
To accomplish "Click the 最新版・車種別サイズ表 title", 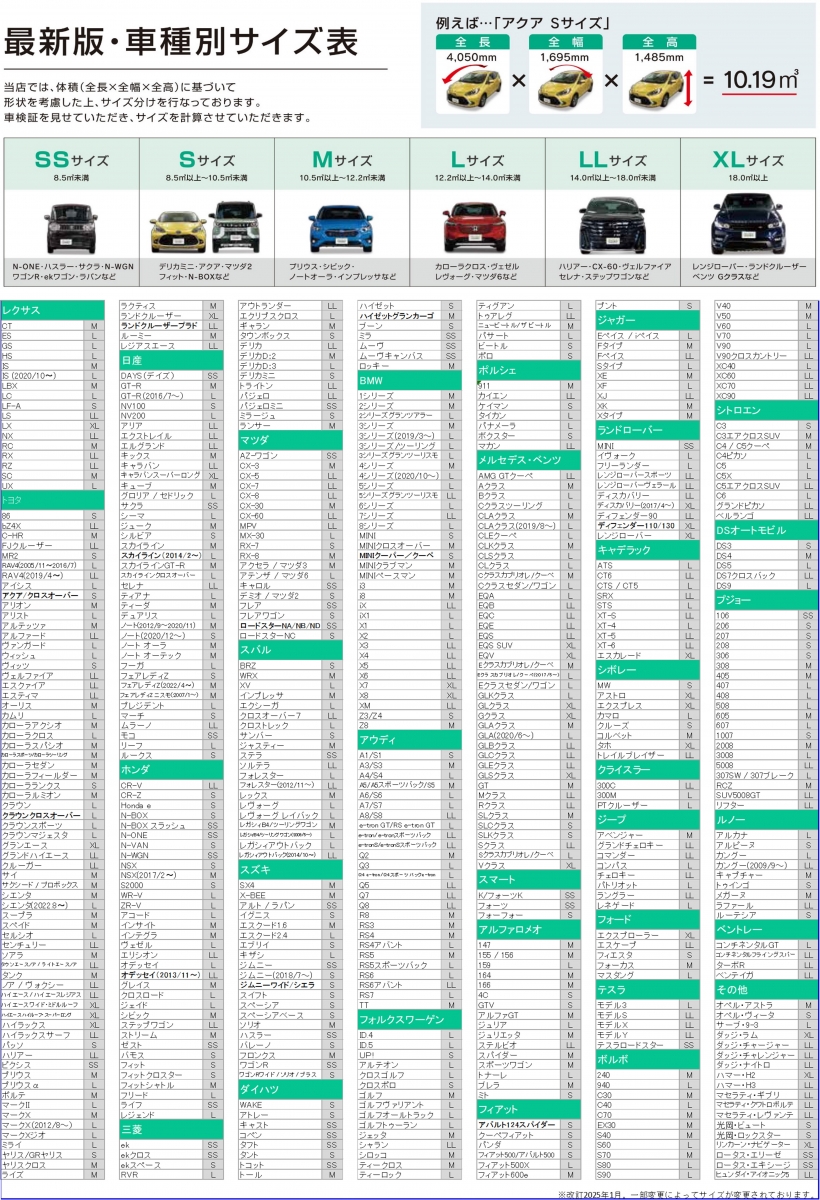I will (x=181, y=42).
